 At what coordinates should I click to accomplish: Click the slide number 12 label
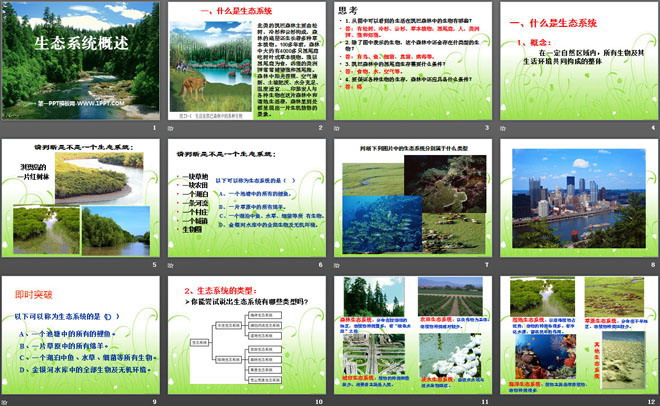(651, 402)
